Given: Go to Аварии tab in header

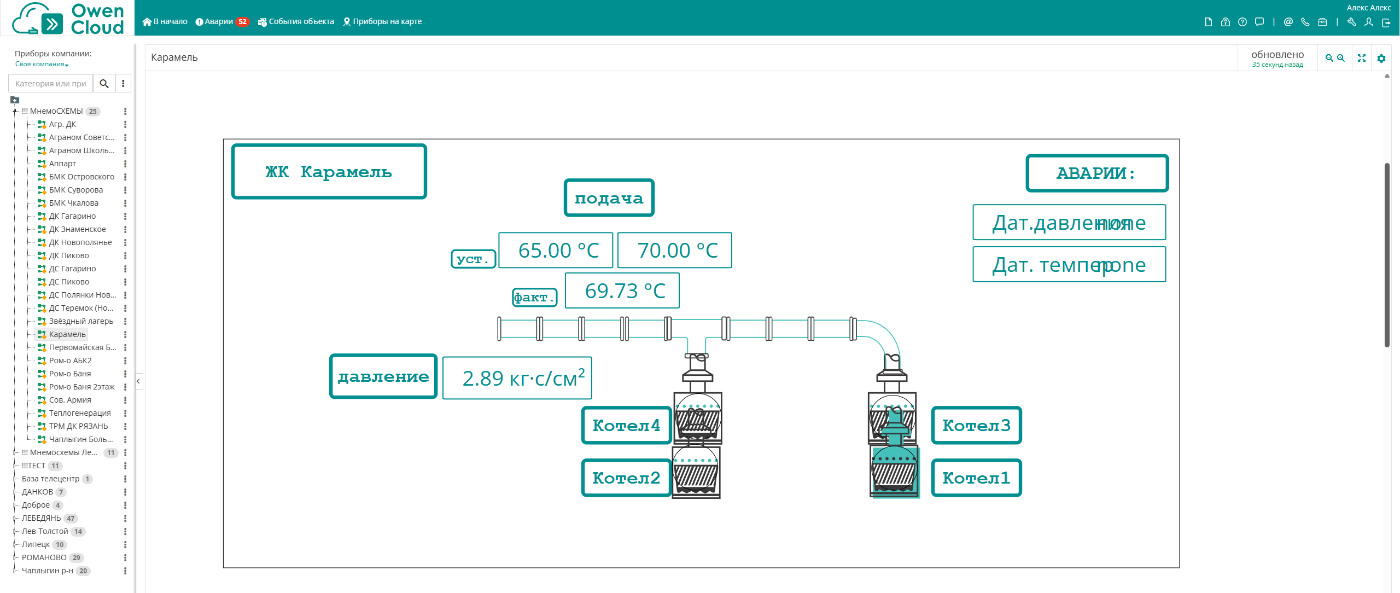Looking at the screenshot, I should (222, 21).
